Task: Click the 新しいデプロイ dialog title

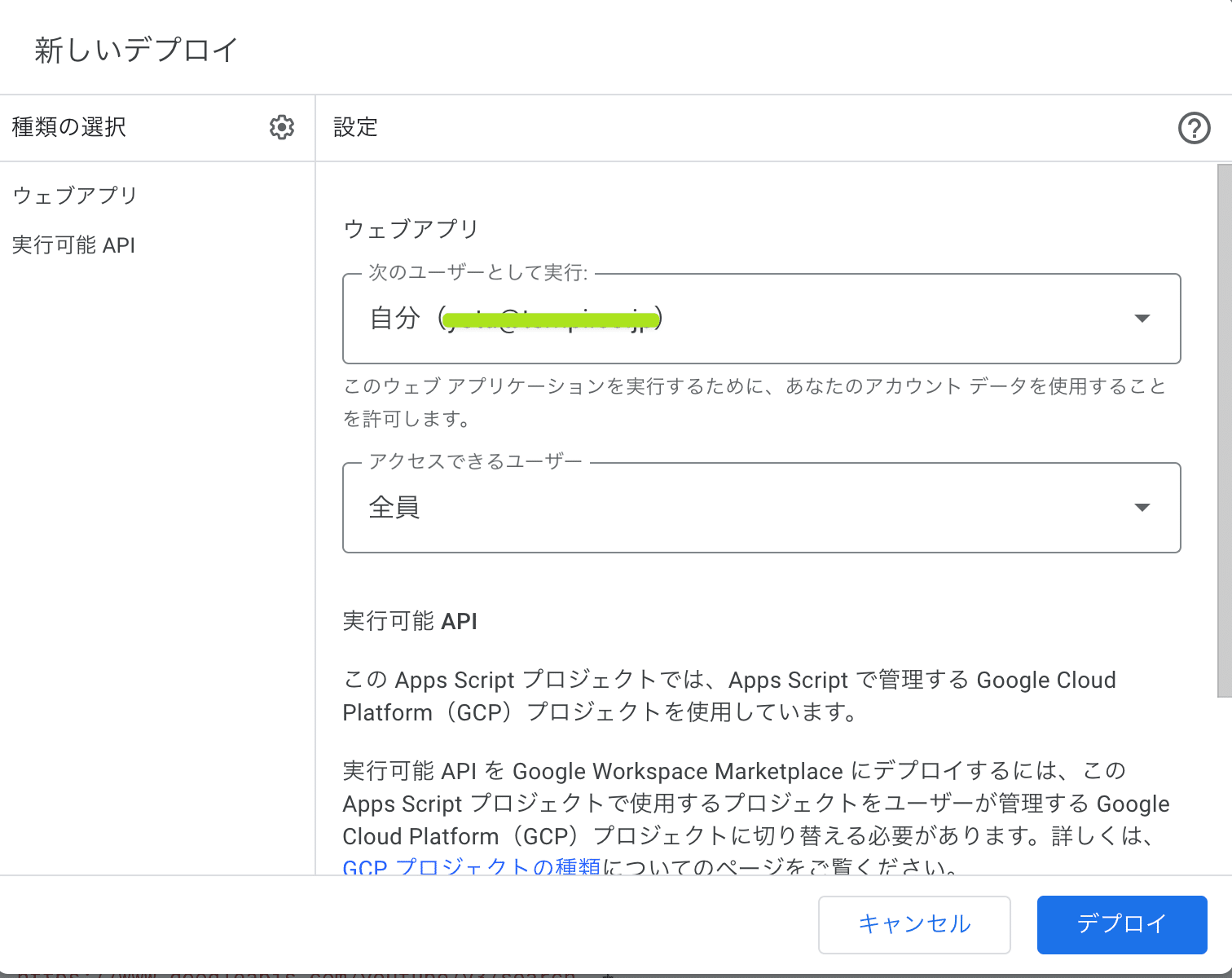Action: coord(136,50)
